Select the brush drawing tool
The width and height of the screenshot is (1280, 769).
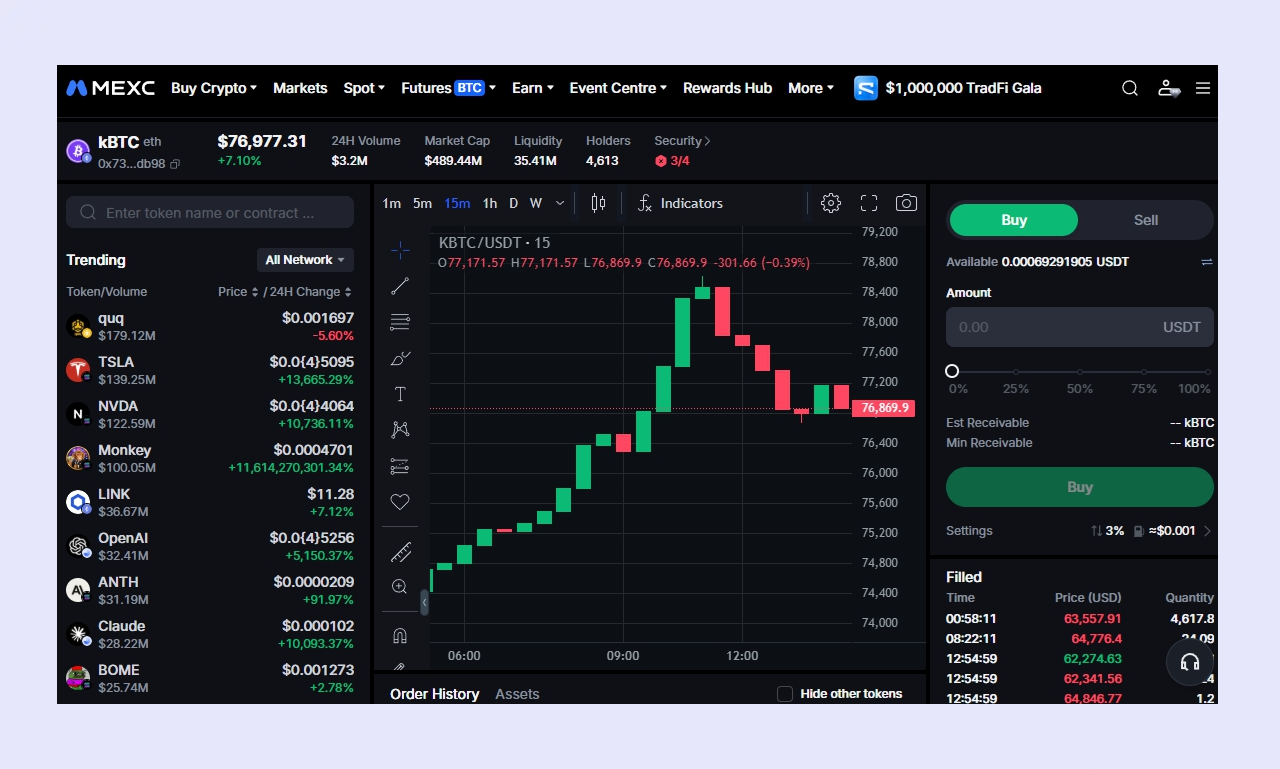click(400, 358)
